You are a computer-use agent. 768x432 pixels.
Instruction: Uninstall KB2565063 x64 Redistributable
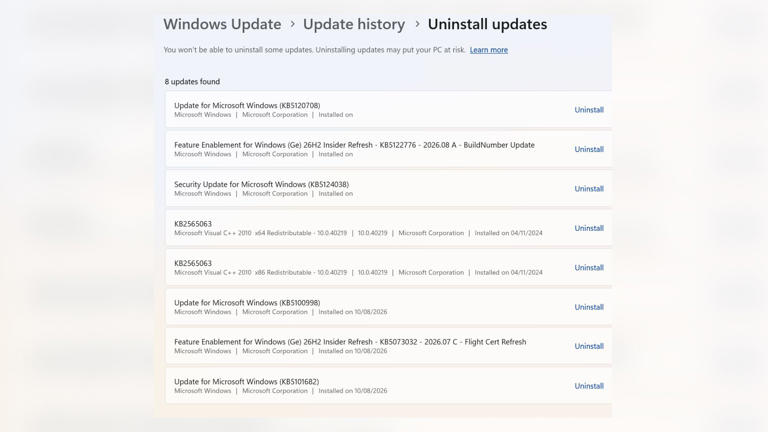(589, 228)
